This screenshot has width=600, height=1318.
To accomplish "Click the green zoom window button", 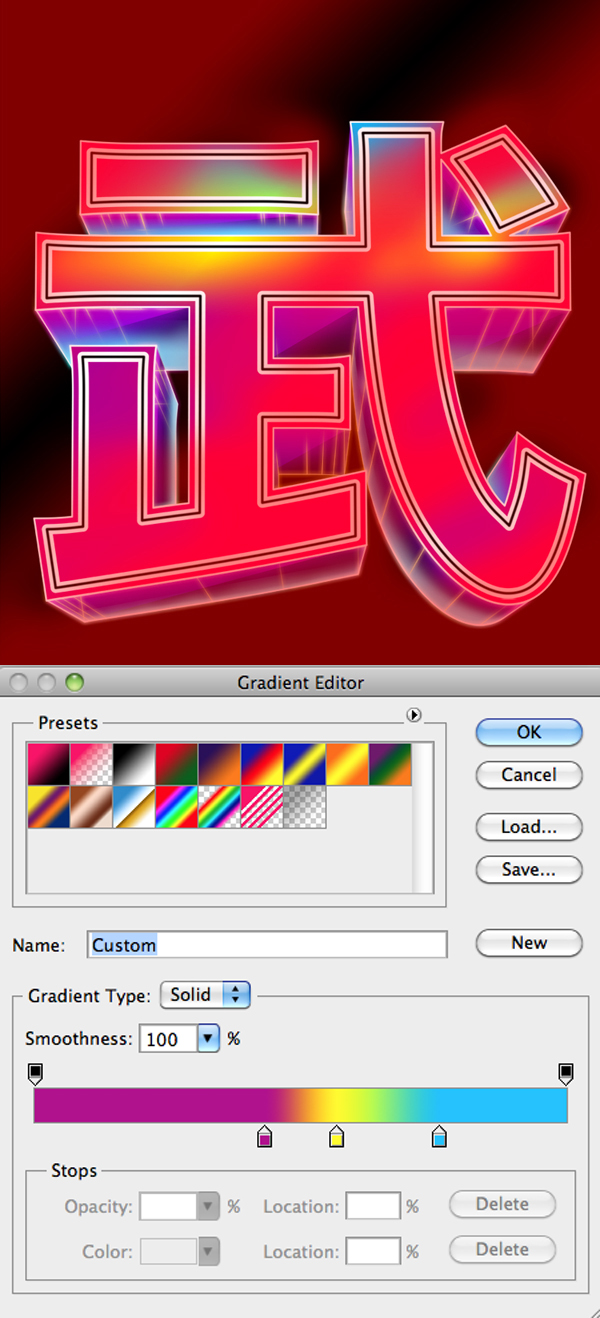I will pyautogui.click(x=75, y=683).
